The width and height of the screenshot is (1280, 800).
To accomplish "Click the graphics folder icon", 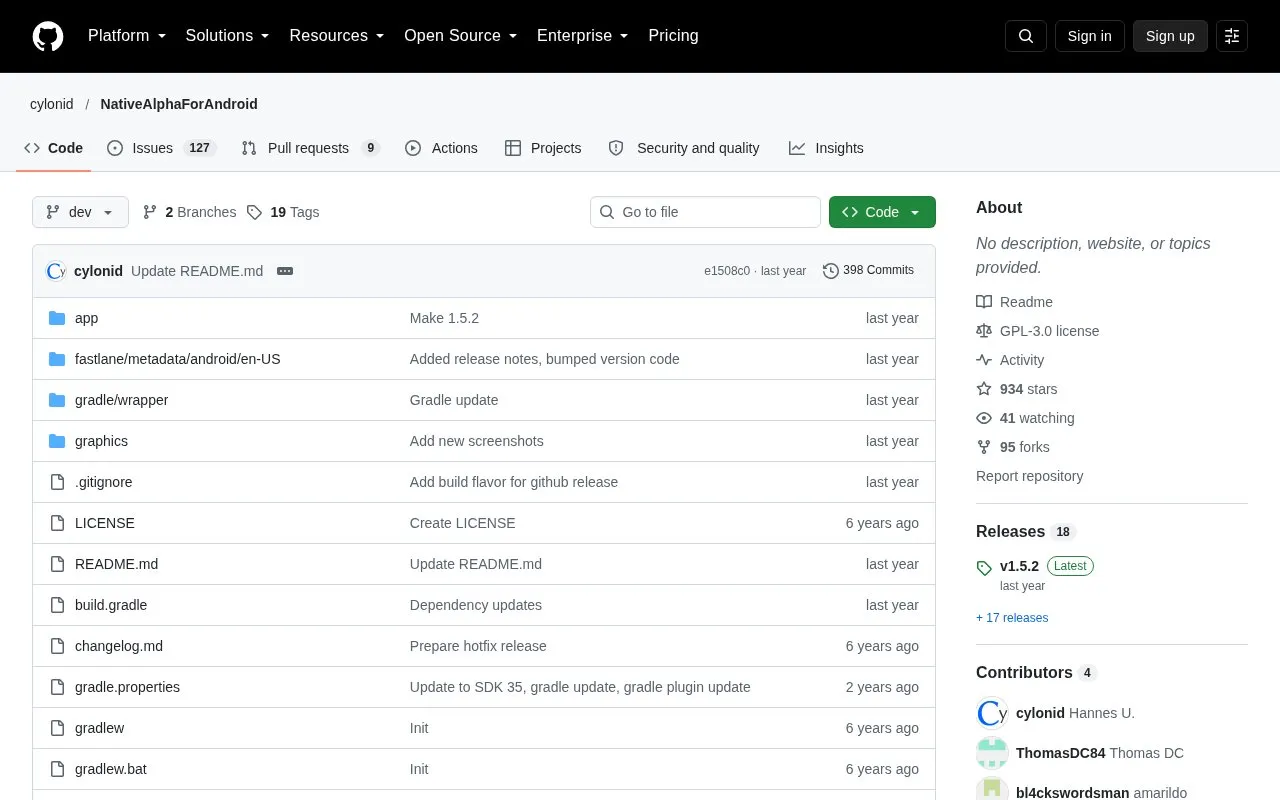I will (x=57, y=441).
